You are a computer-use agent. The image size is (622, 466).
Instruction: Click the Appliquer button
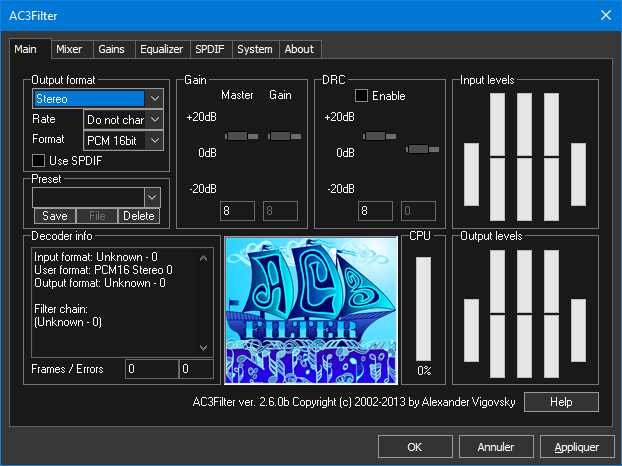tap(577, 447)
